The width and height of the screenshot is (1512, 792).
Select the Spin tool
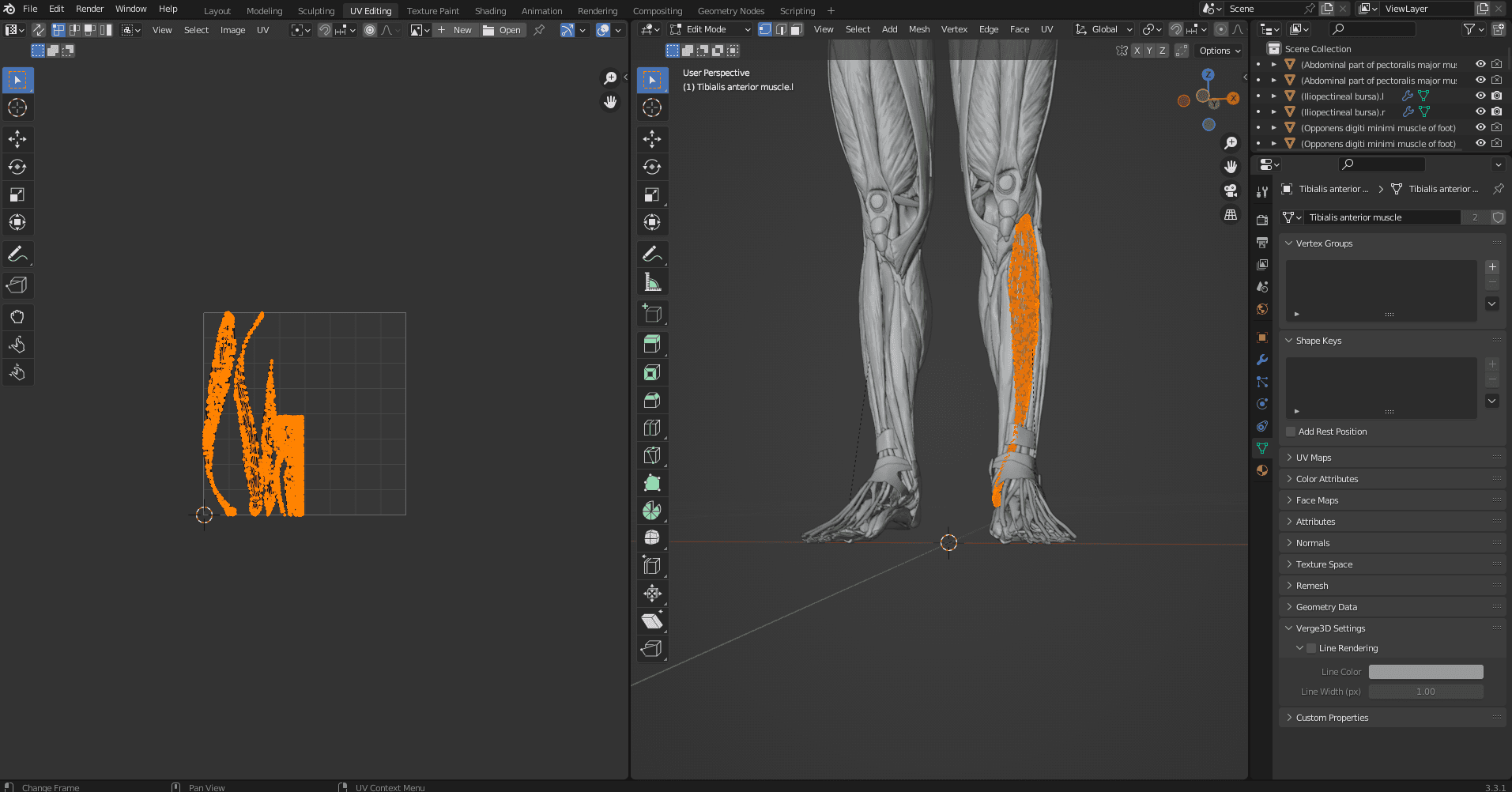pos(652,511)
